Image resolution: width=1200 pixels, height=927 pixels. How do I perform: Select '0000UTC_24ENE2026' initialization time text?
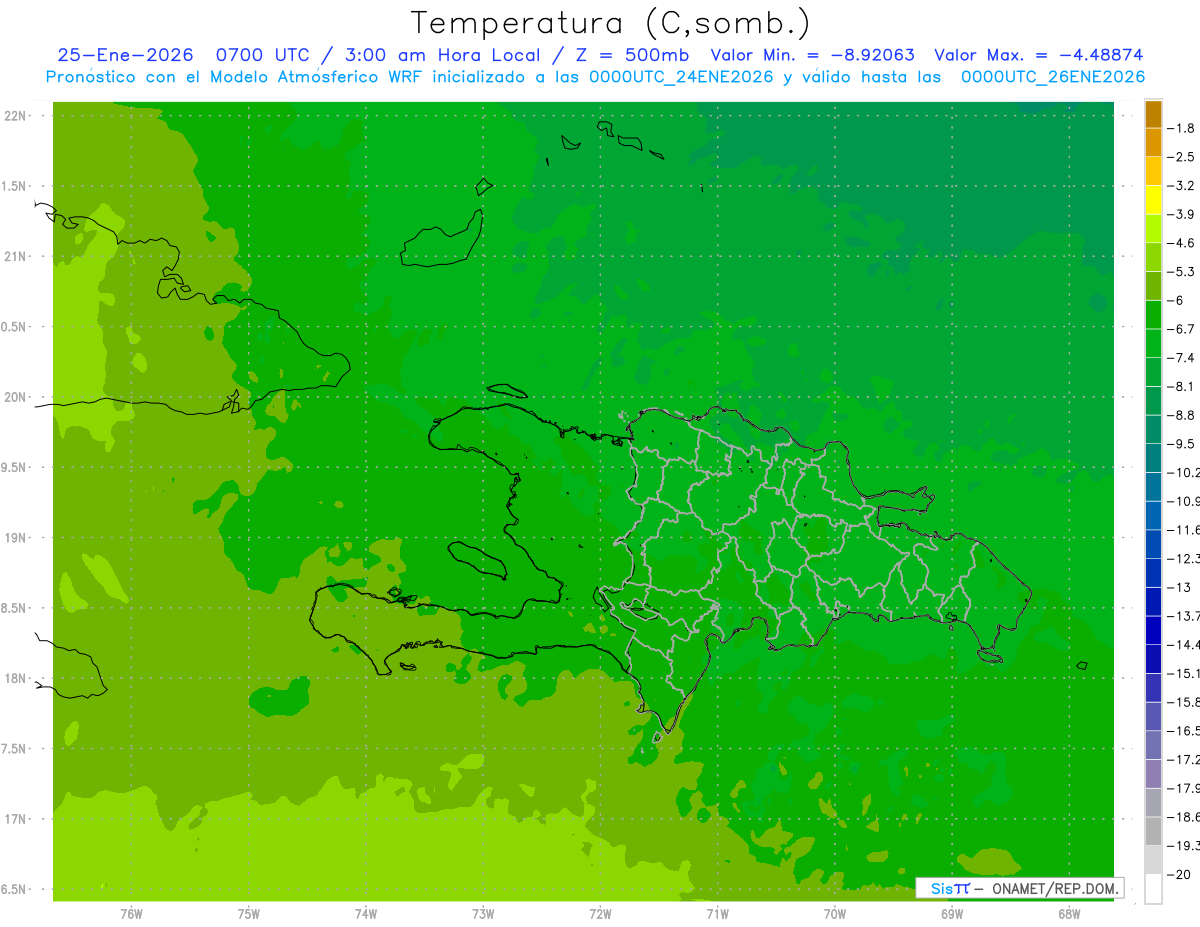[x=682, y=77]
